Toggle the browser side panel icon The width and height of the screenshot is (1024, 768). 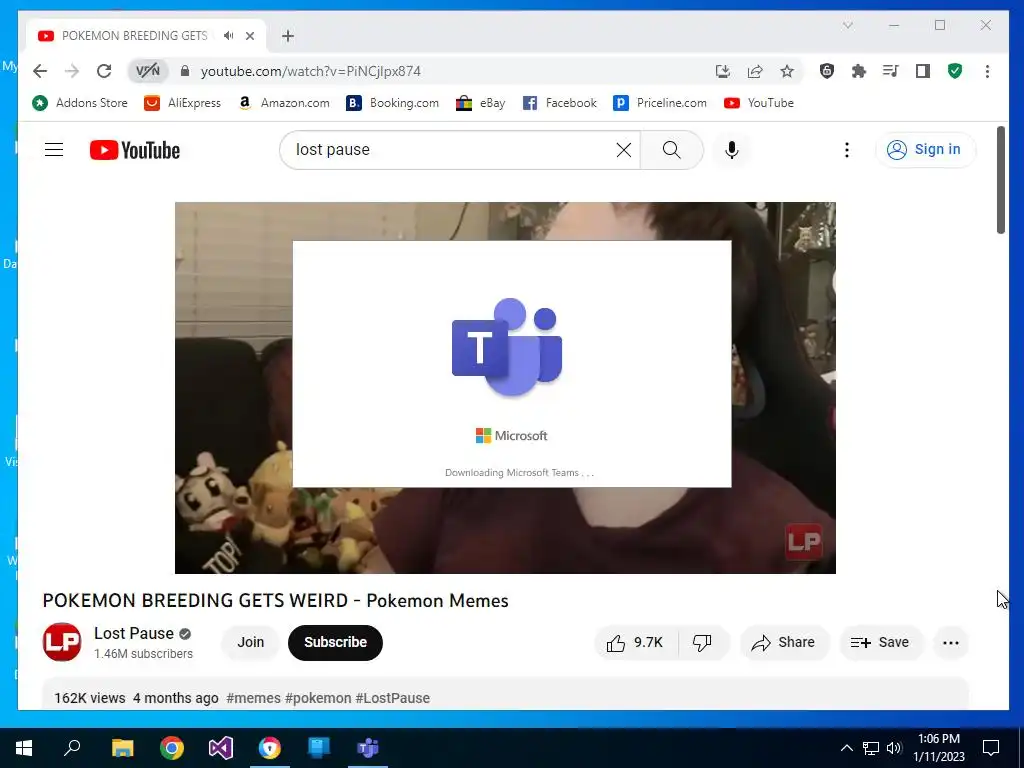(923, 71)
